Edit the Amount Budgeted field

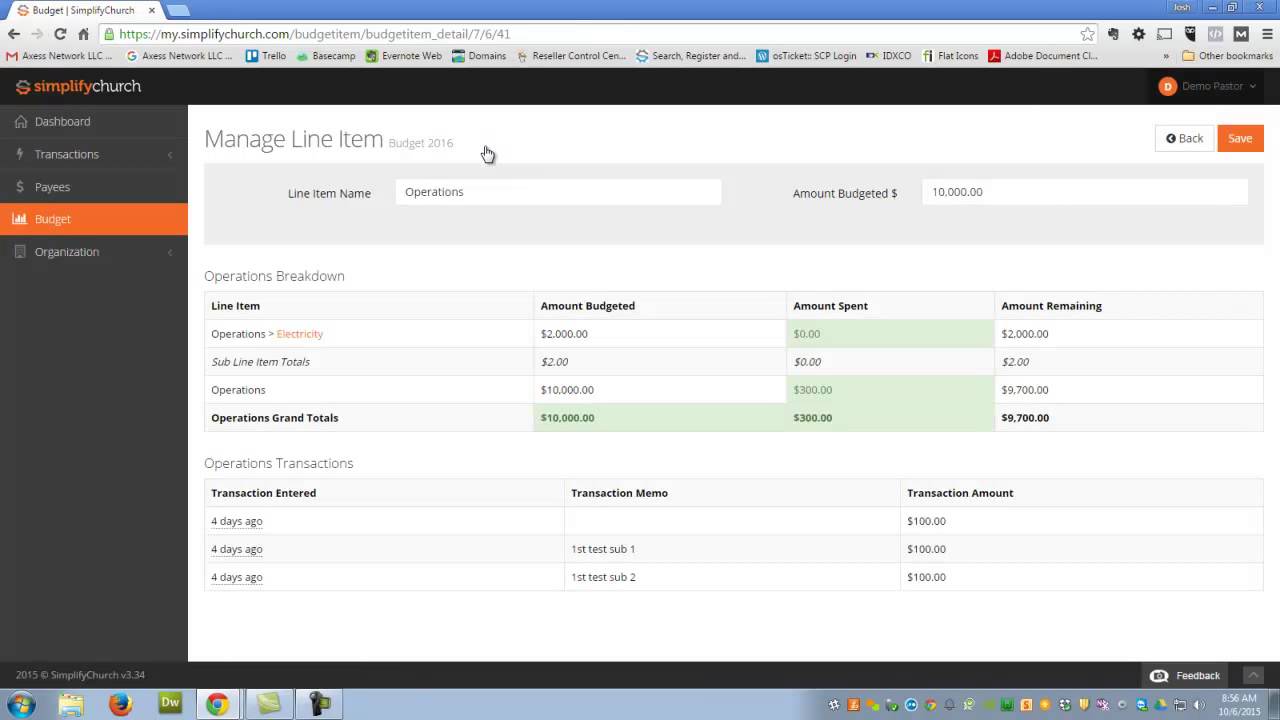tap(1085, 192)
